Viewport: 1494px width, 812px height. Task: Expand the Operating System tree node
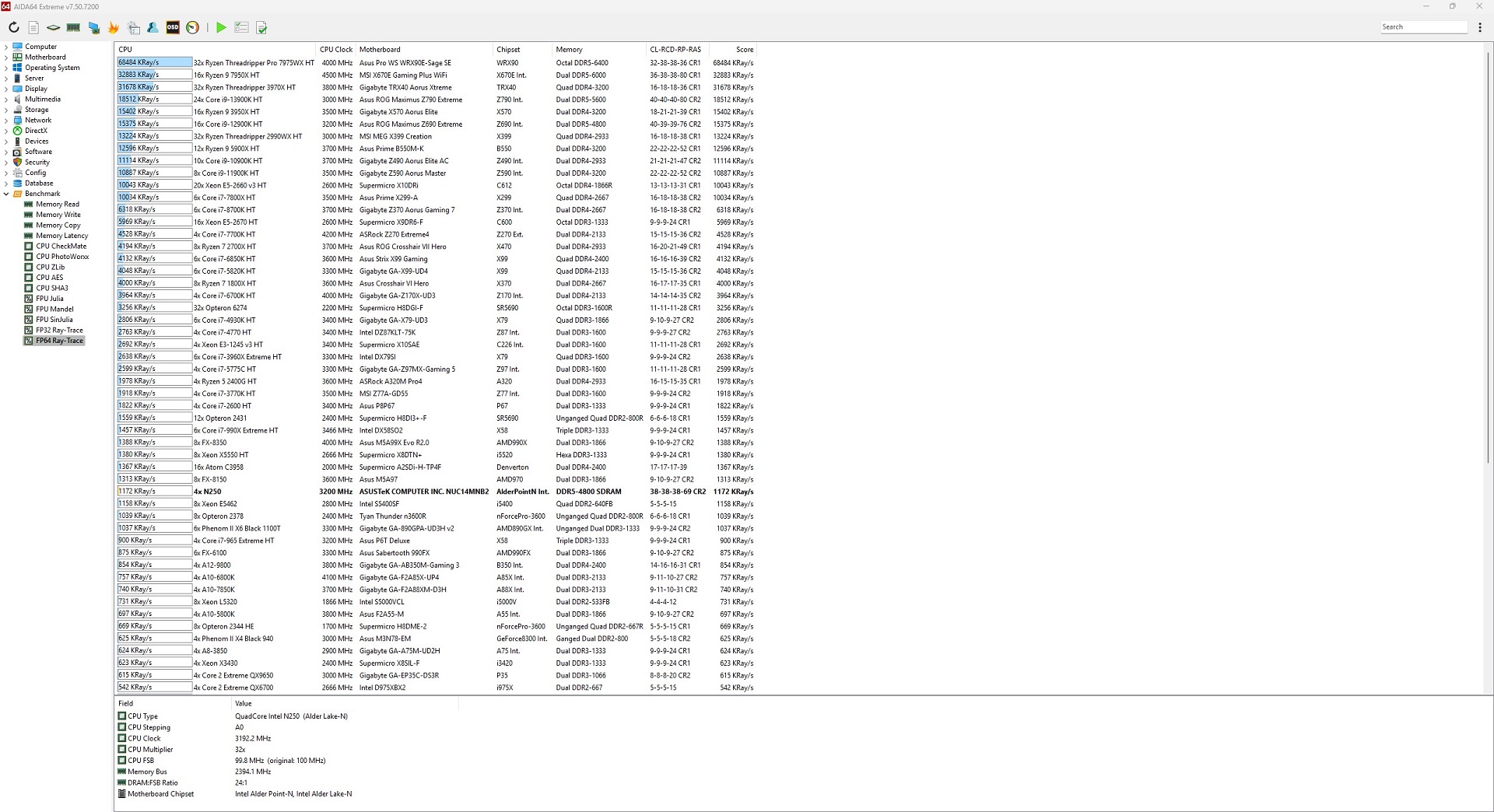pyautogui.click(x=6, y=68)
